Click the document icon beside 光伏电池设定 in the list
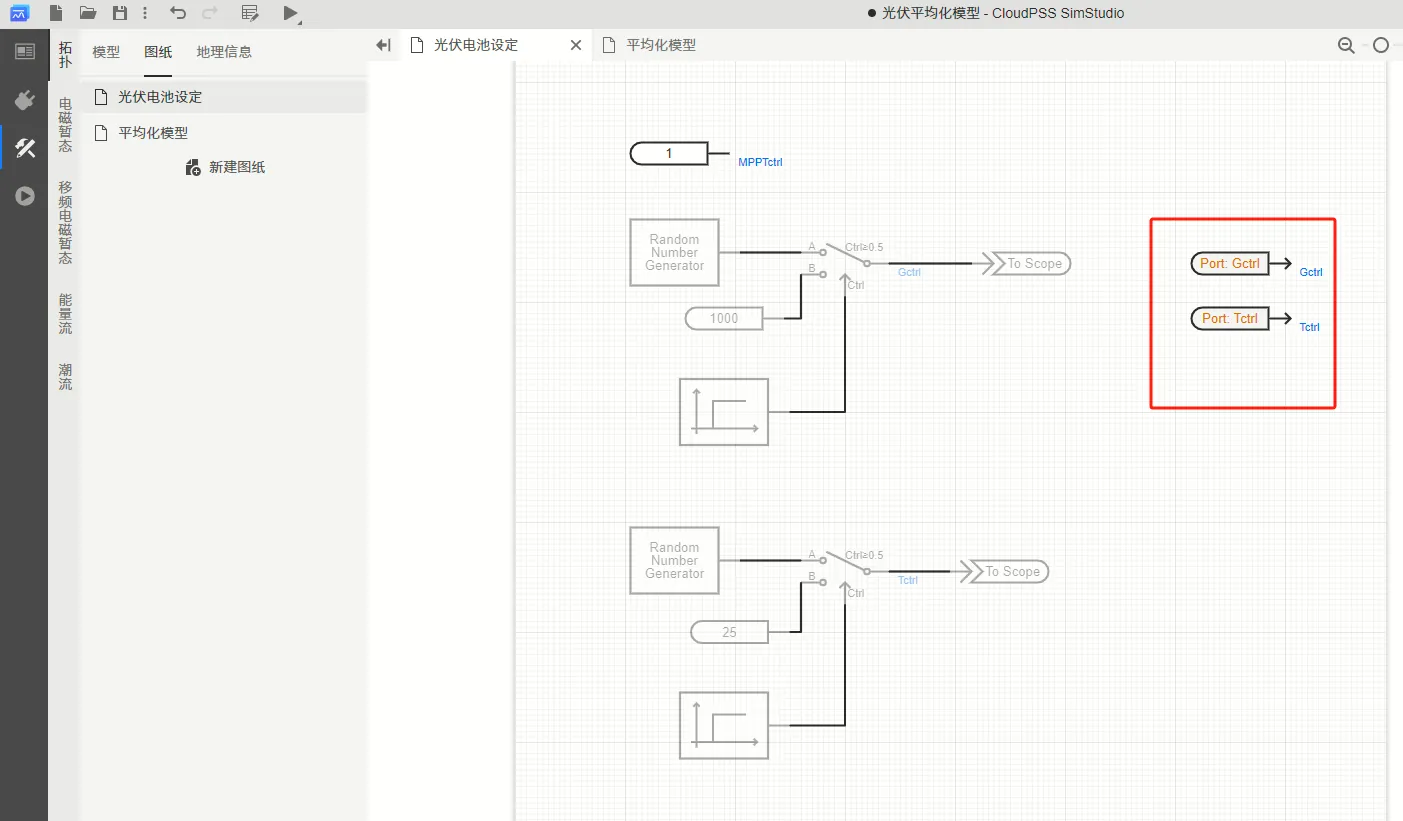This screenshot has height=821, width=1403. (x=100, y=97)
